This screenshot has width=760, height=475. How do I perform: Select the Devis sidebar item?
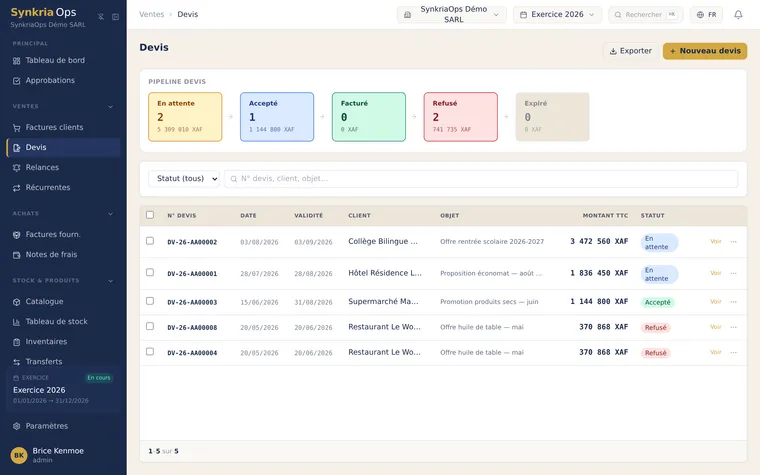(63, 147)
